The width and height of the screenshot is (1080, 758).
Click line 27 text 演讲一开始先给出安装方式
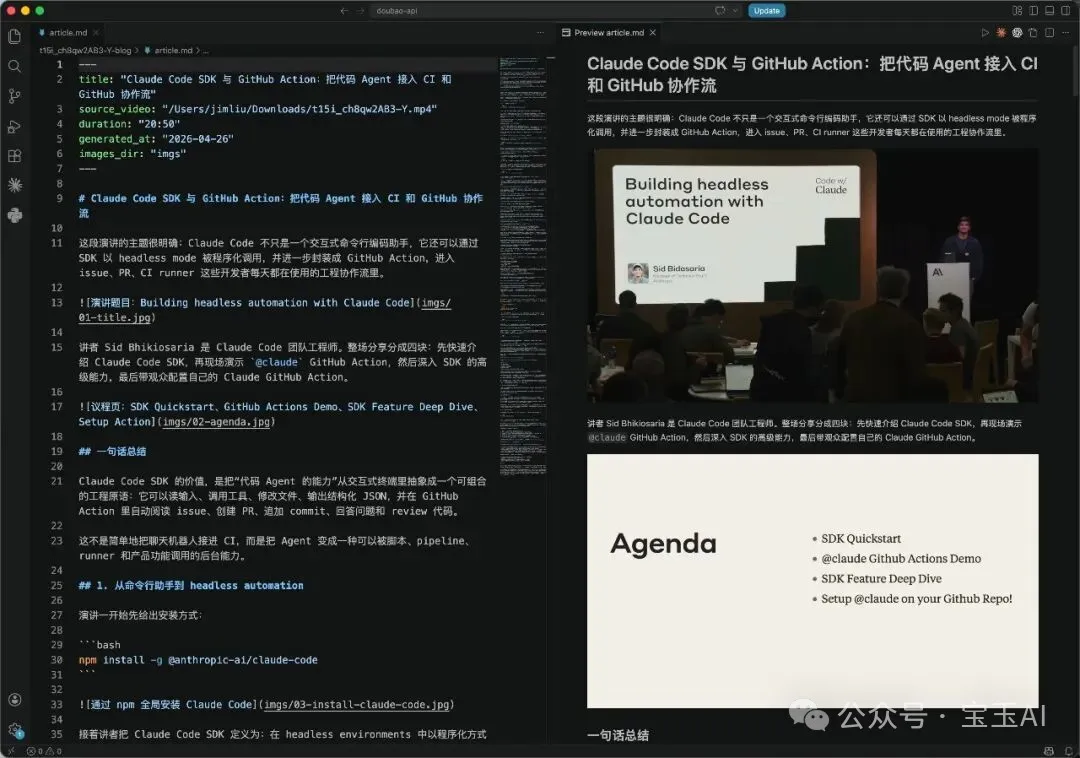click(x=140, y=615)
